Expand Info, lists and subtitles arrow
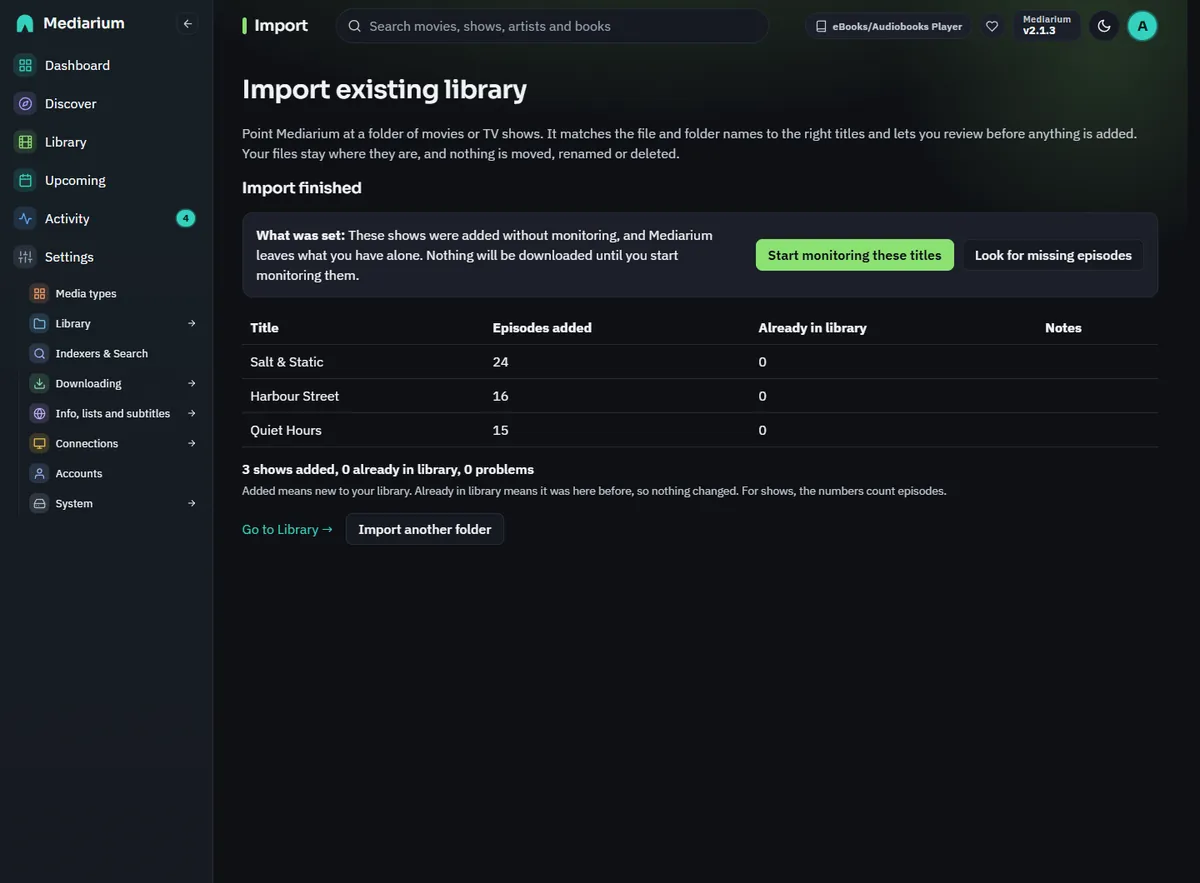Viewport: 1200px width, 883px height. (192, 414)
